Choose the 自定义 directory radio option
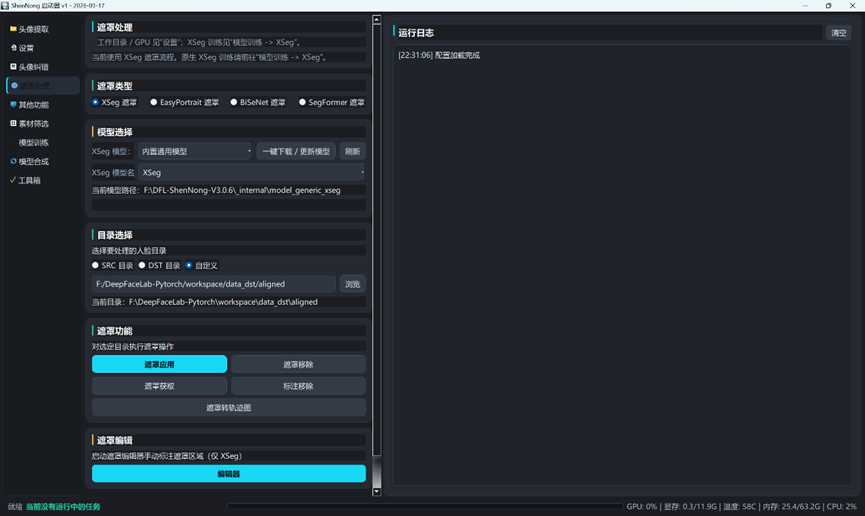 (x=201, y=265)
